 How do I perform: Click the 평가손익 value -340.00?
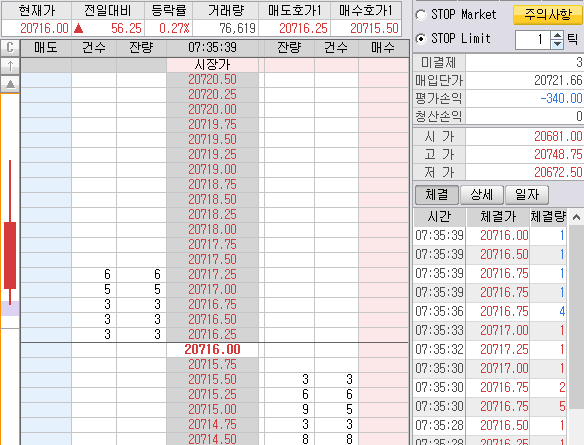click(561, 98)
